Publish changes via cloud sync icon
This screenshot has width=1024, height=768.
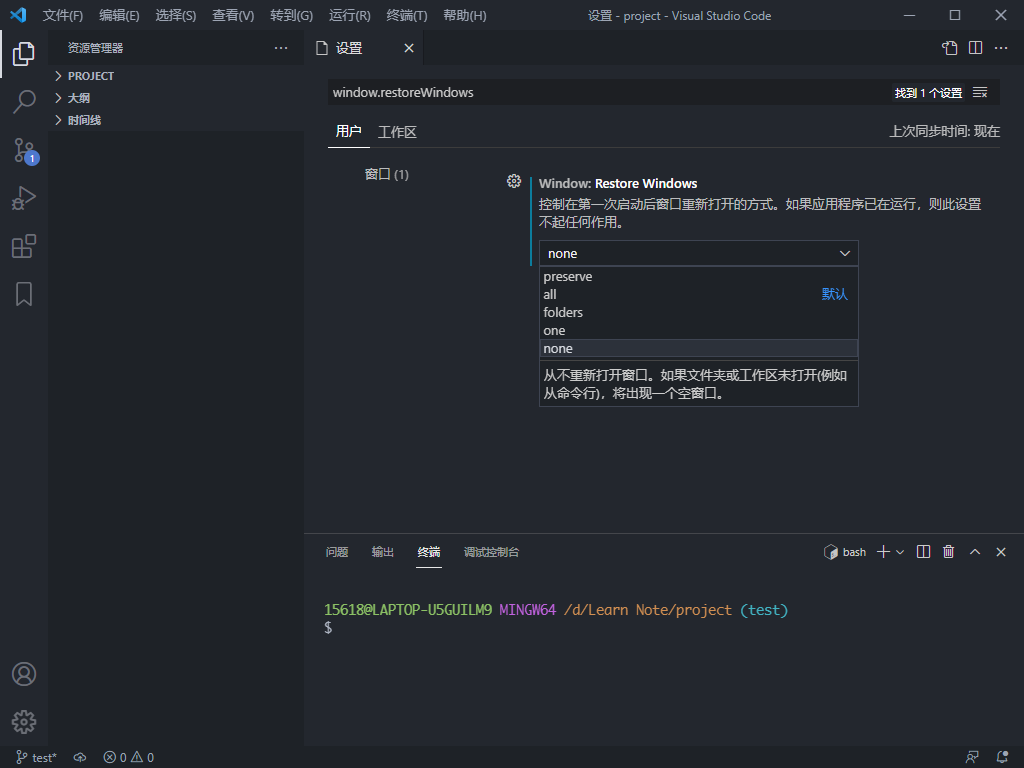[80, 758]
